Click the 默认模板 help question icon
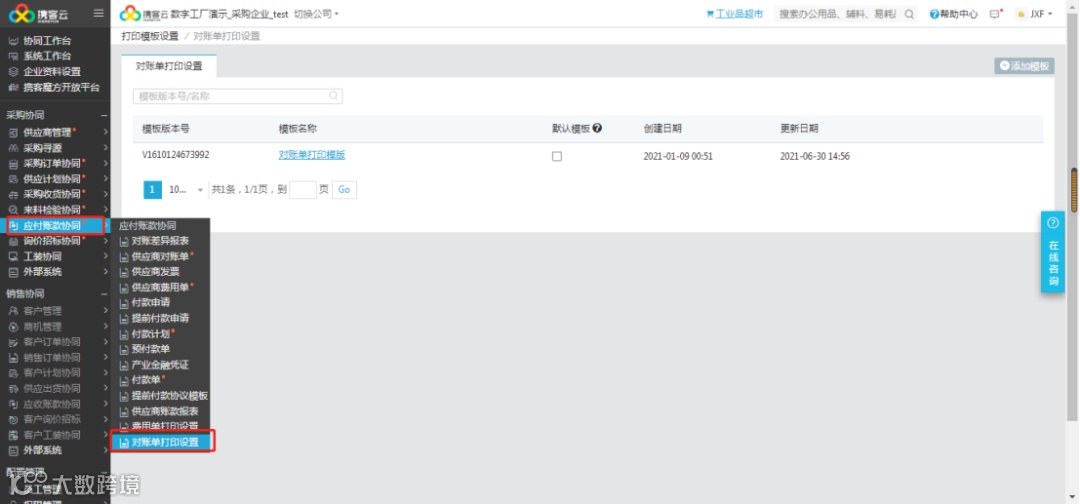Image resolution: width=1080 pixels, height=504 pixels. coord(597,128)
